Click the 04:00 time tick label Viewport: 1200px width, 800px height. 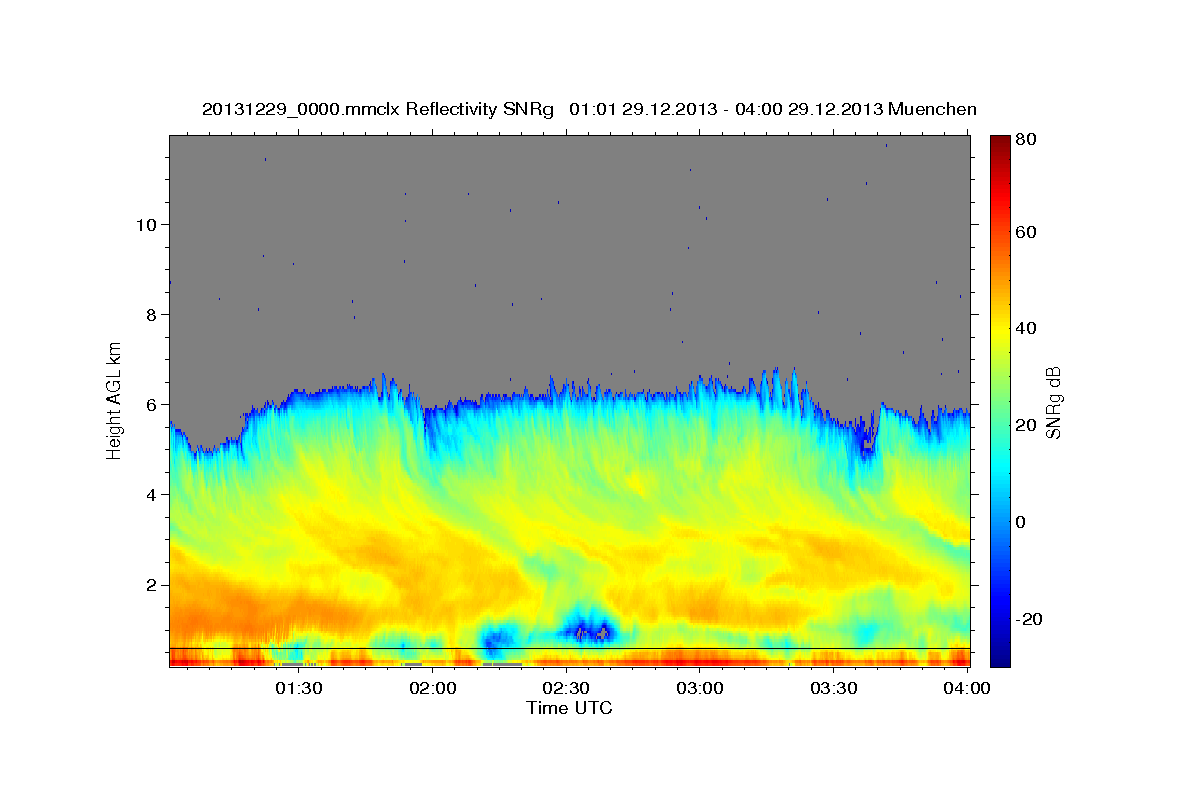click(966, 688)
